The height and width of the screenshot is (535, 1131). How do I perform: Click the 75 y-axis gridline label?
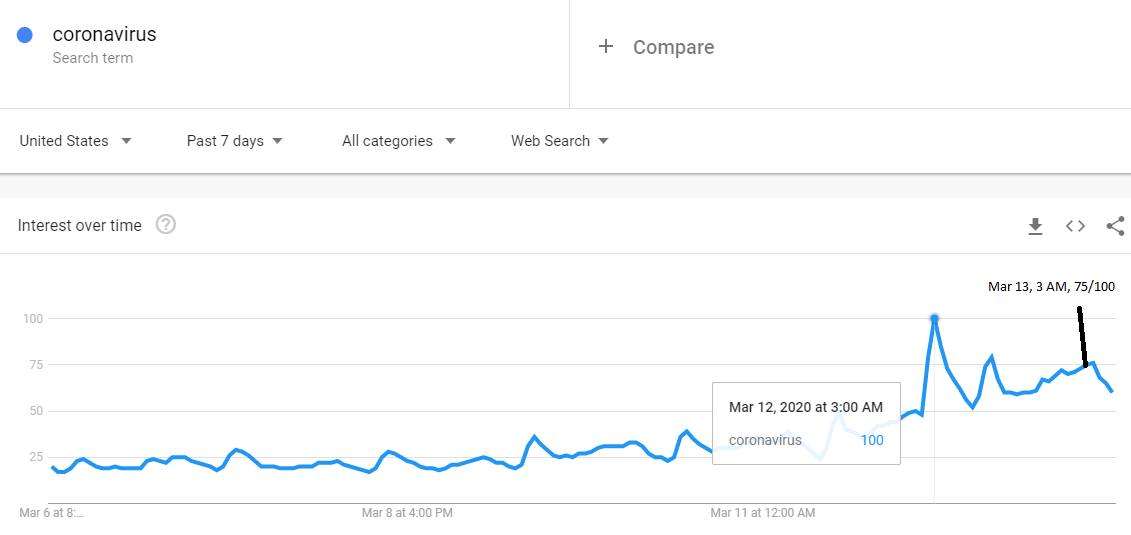click(x=35, y=365)
